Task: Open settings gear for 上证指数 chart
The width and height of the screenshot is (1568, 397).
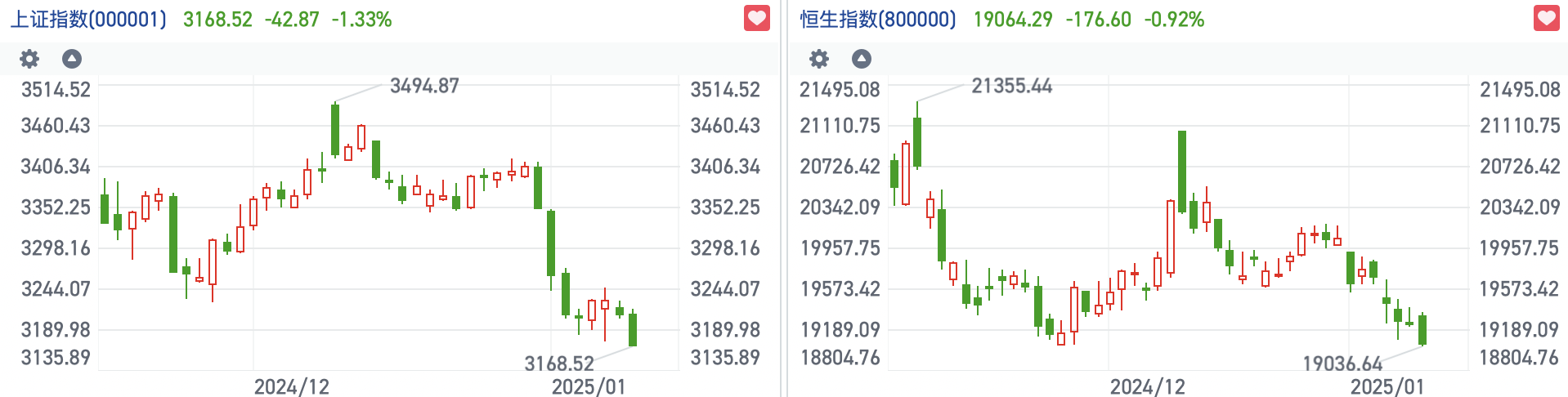Action: (x=29, y=59)
